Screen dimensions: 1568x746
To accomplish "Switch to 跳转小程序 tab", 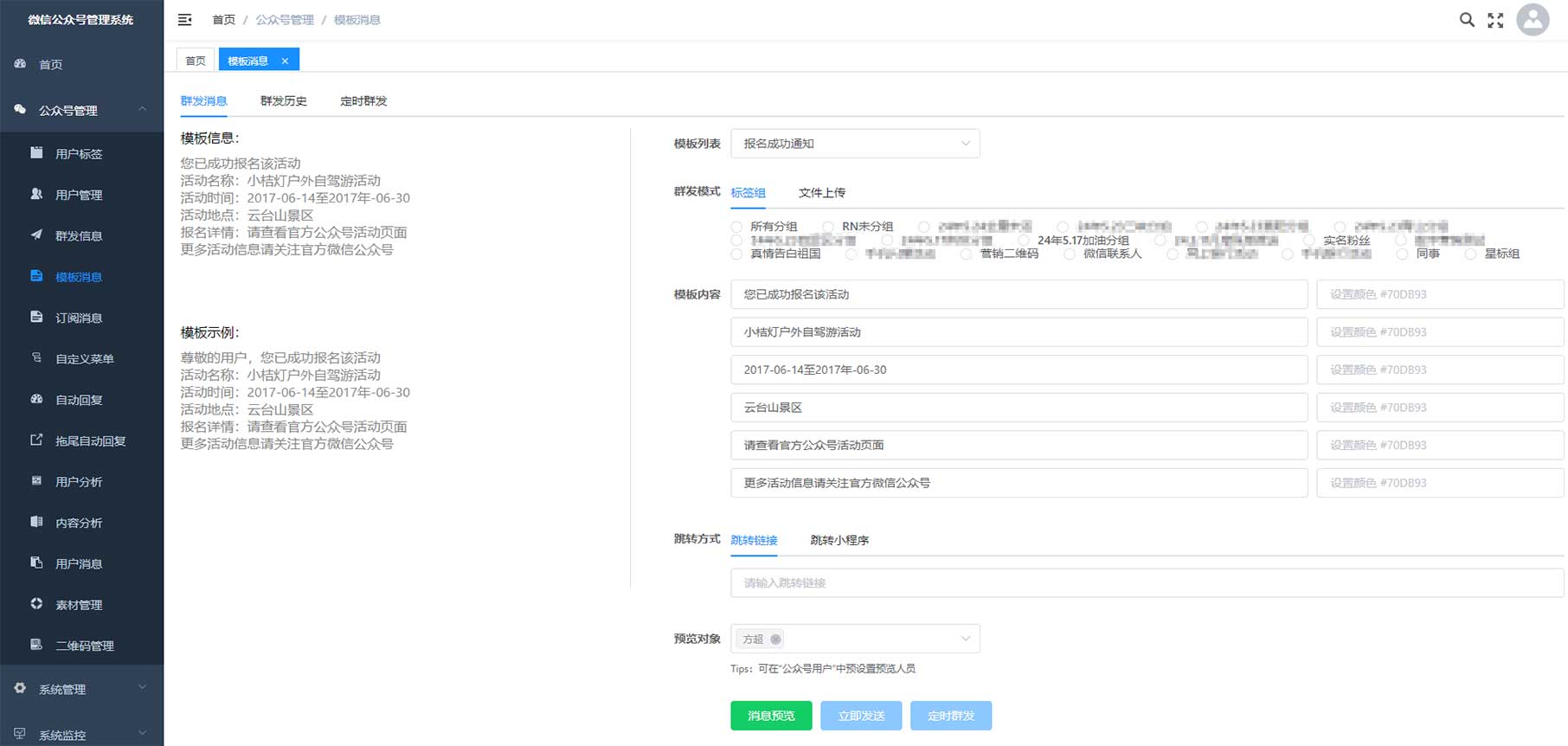I will (839, 540).
